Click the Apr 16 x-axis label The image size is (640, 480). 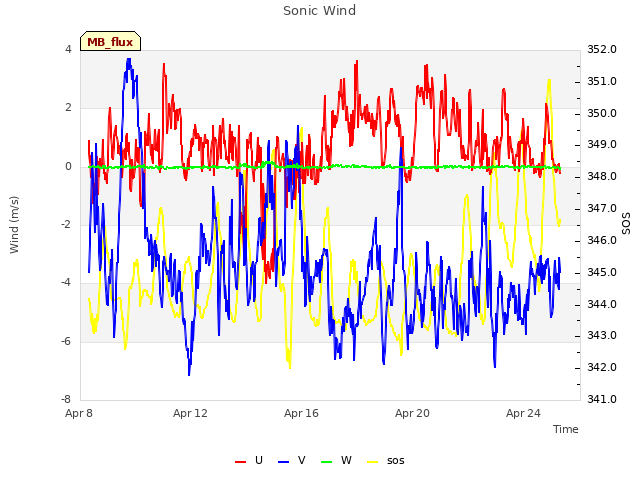point(301,413)
